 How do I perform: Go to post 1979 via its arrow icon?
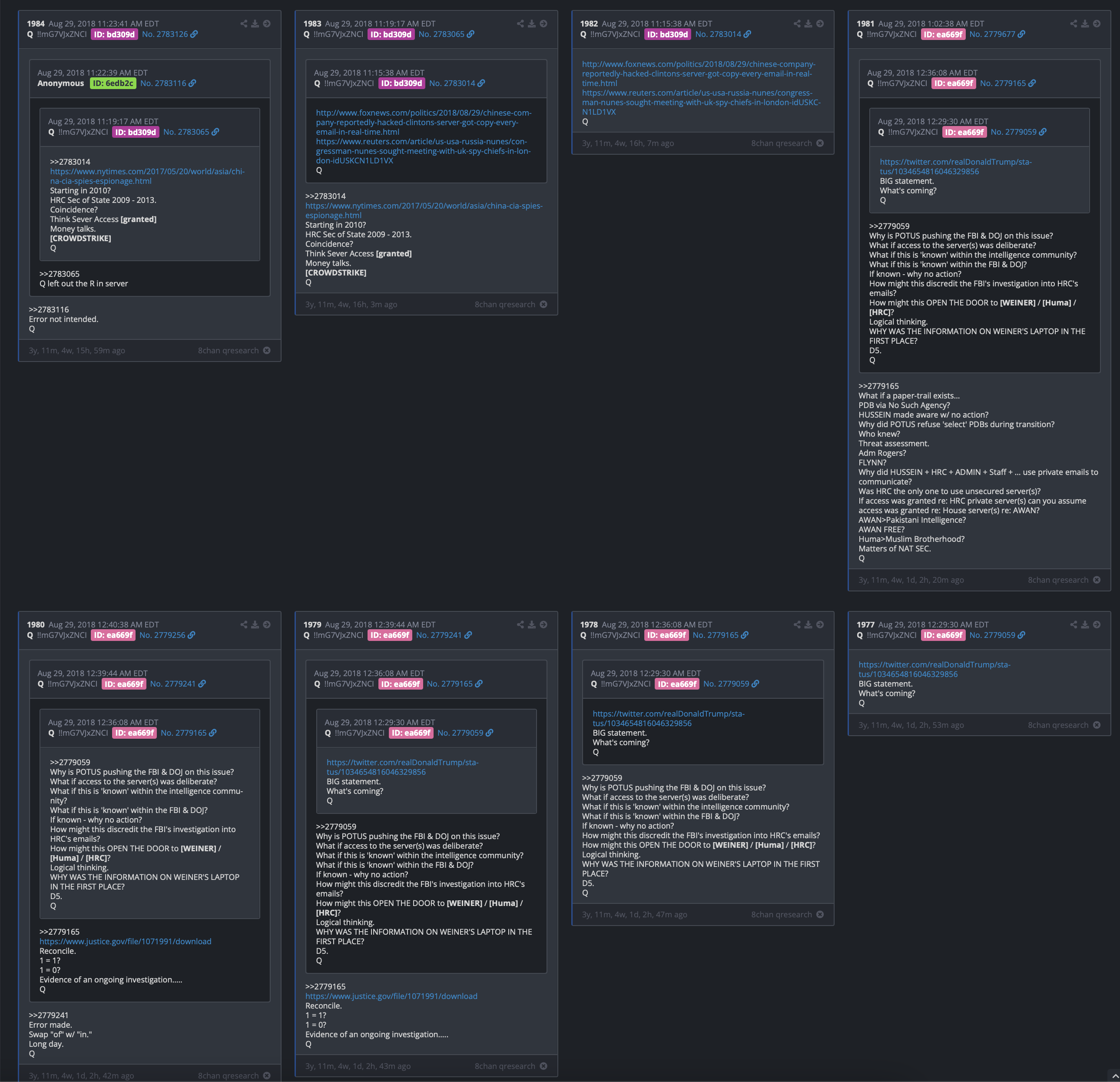543,625
